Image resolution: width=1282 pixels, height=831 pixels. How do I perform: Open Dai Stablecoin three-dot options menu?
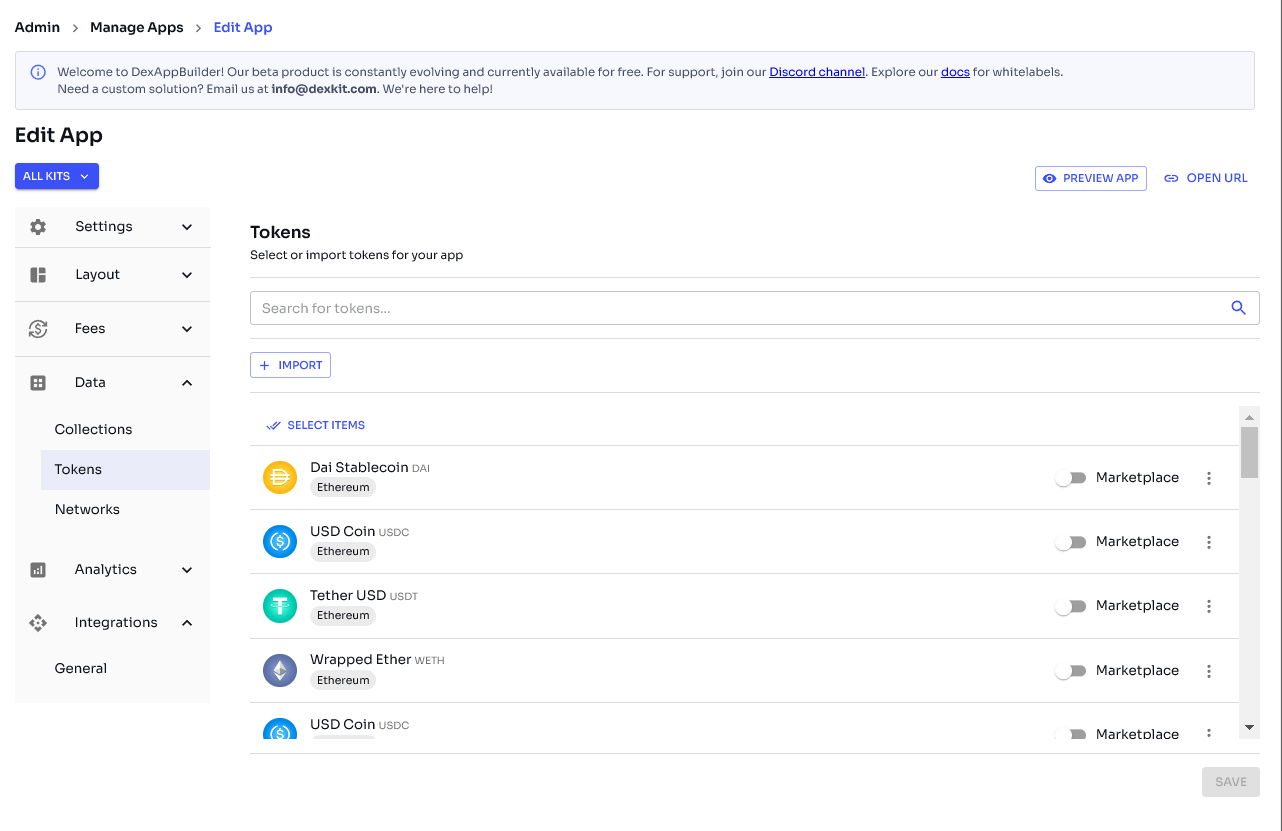(1209, 478)
